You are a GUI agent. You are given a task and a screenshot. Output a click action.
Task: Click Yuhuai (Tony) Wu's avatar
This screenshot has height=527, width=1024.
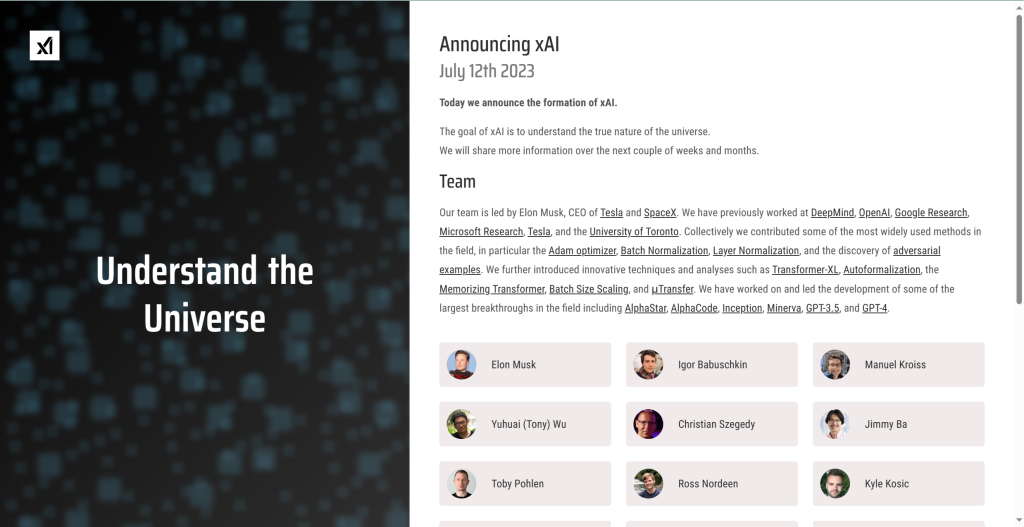click(462, 424)
